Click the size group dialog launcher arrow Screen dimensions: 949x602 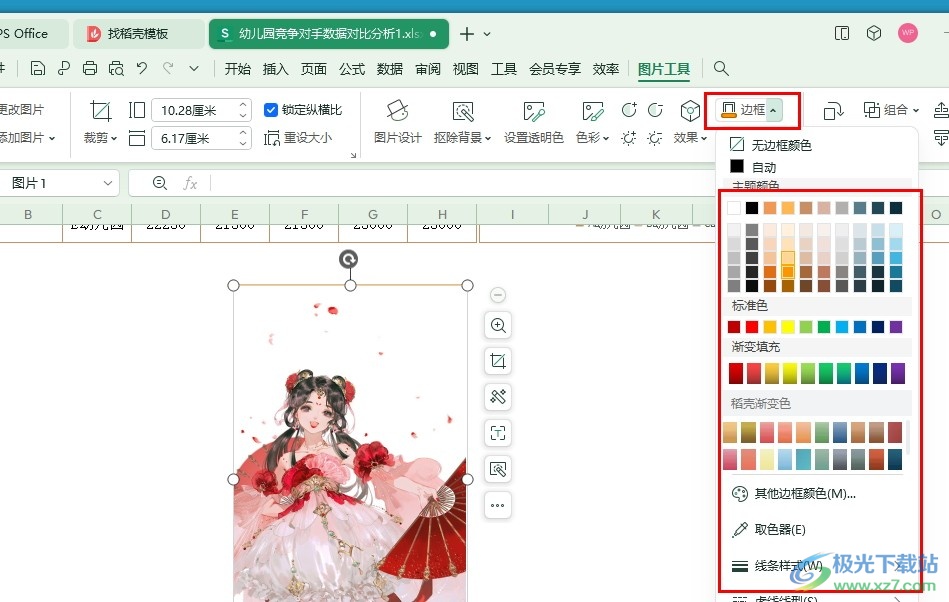pos(353,155)
